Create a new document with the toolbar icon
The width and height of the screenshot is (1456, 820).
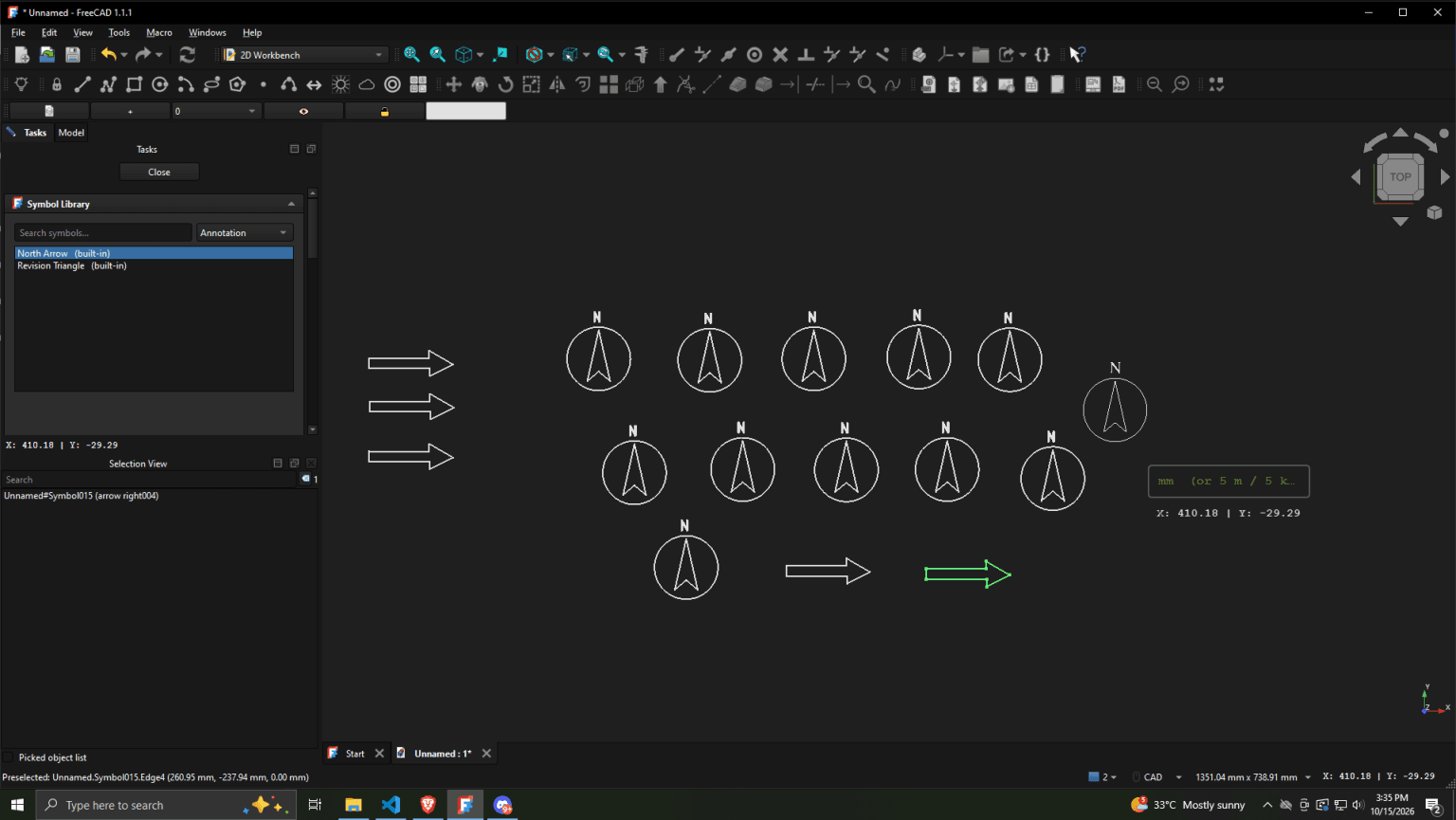pos(22,55)
